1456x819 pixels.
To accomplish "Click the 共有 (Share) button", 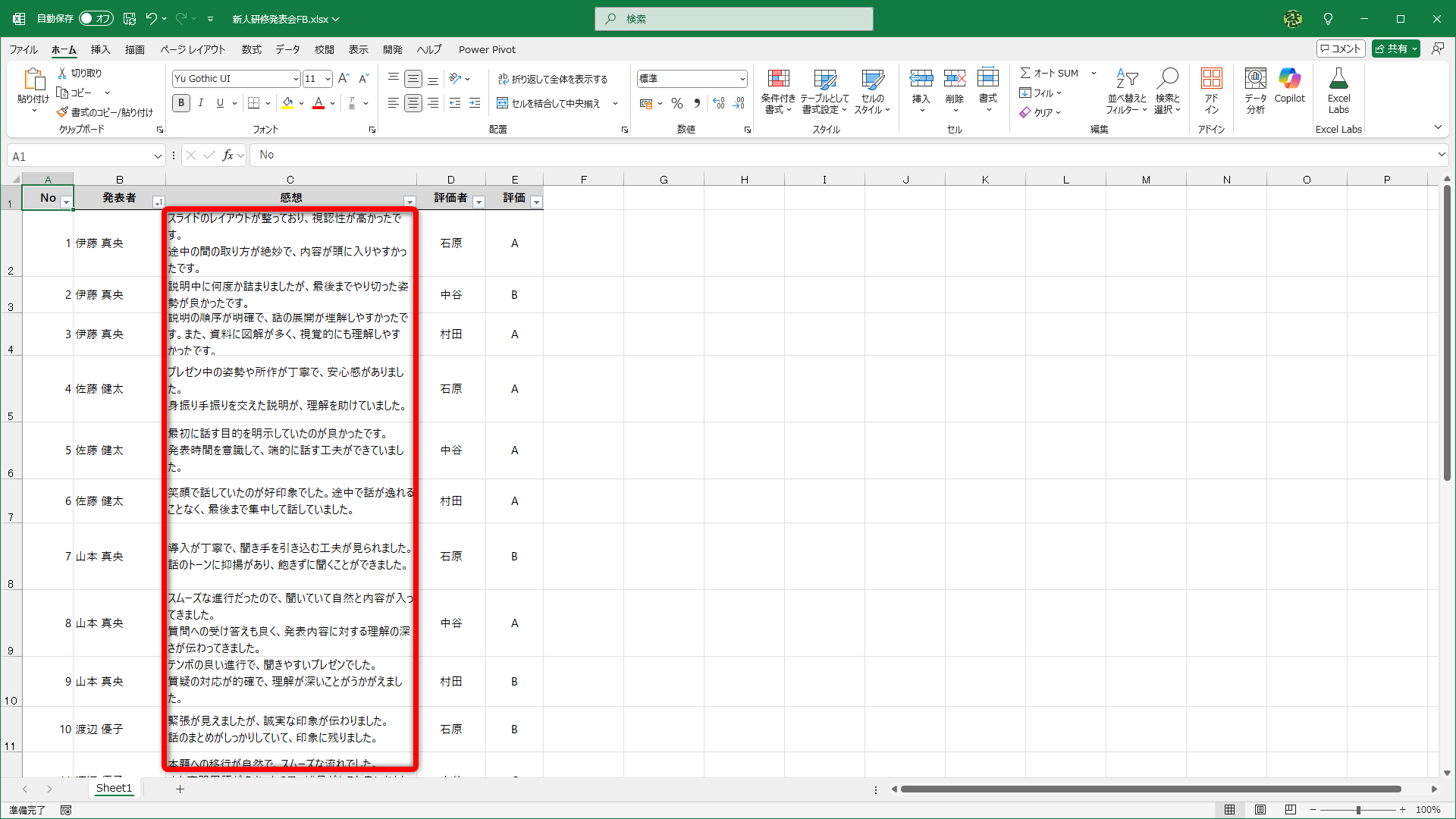I will click(1394, 48).
